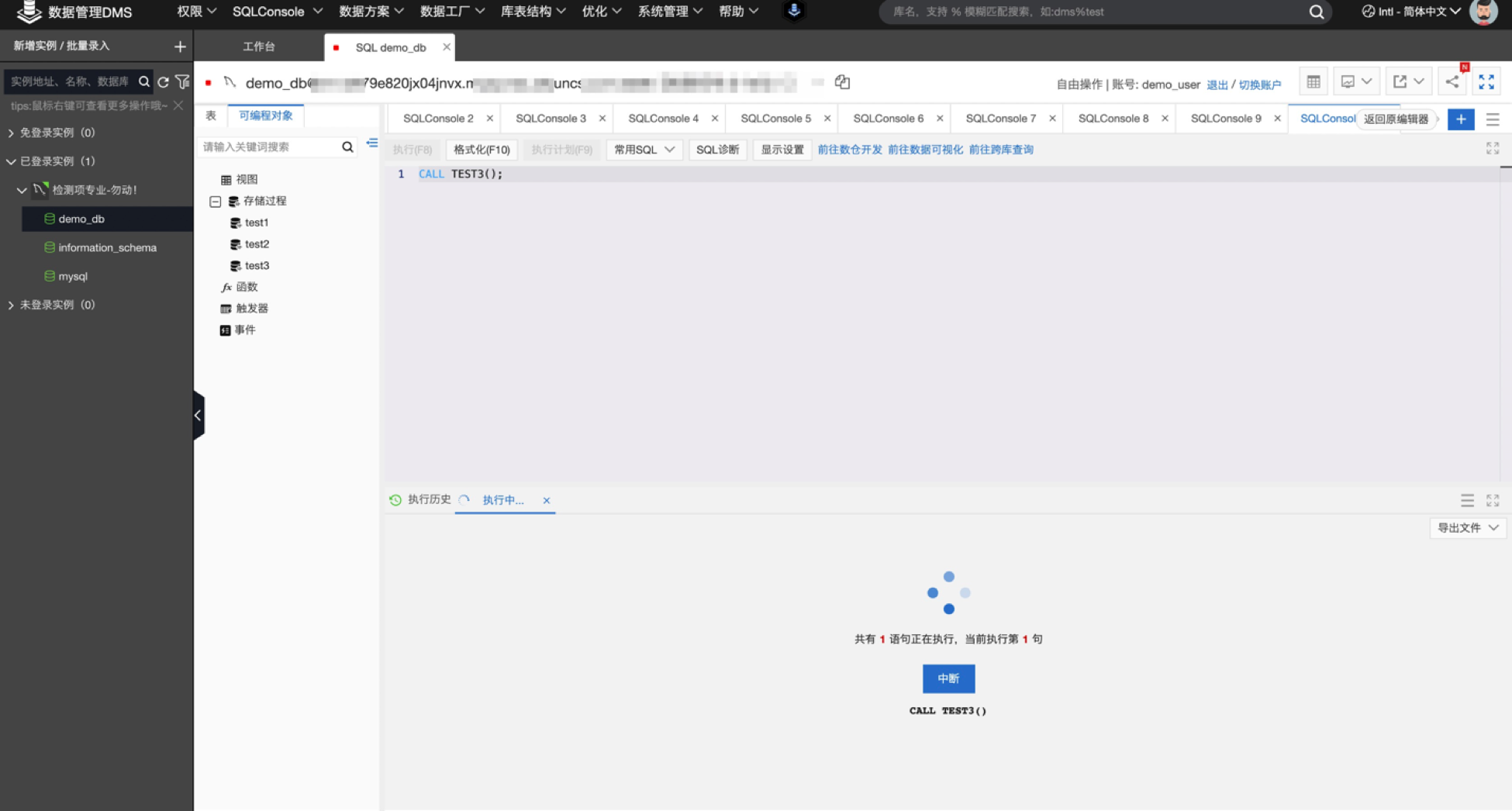Click the plus icon to add instance

click(180, 47)
